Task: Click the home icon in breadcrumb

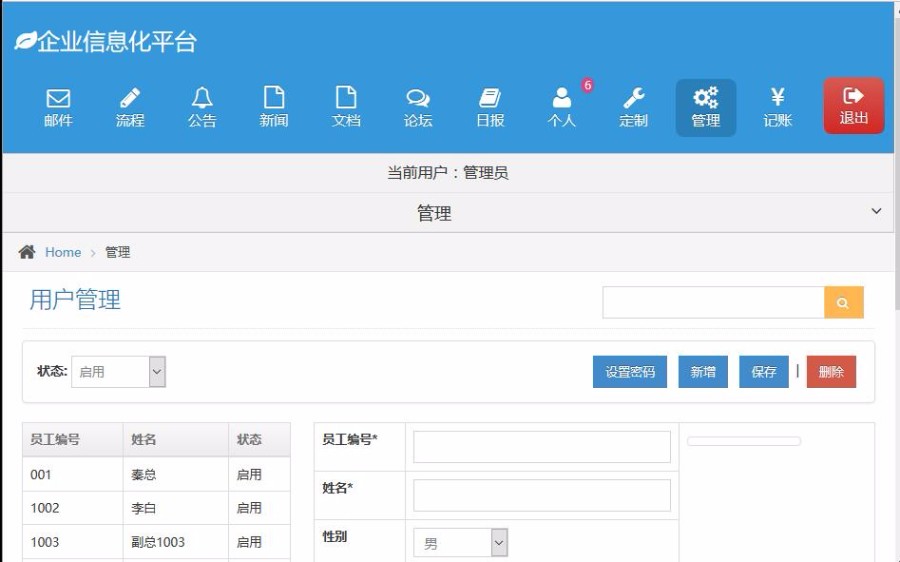Action: point(26,252)
